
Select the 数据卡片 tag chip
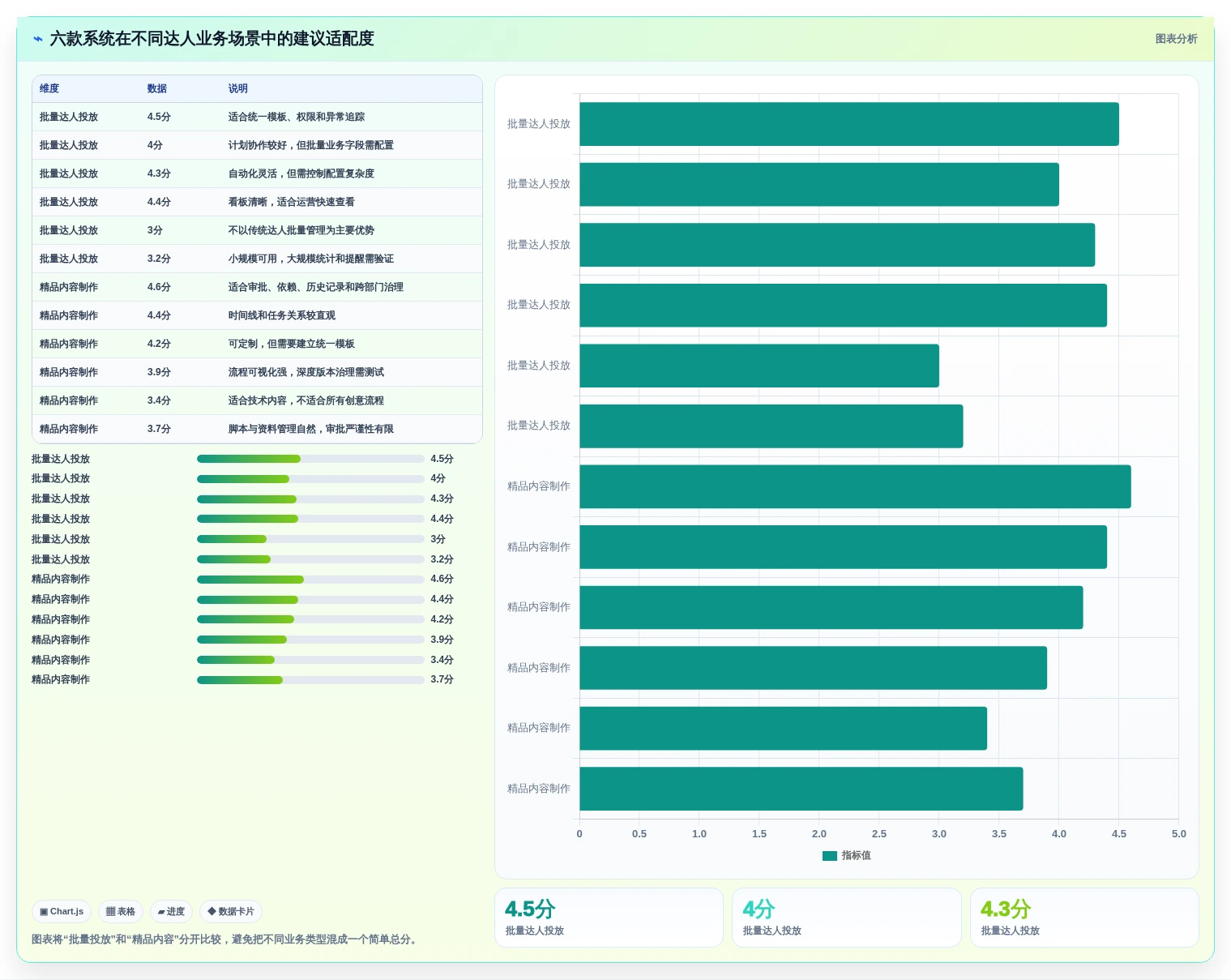coord(231,911)
